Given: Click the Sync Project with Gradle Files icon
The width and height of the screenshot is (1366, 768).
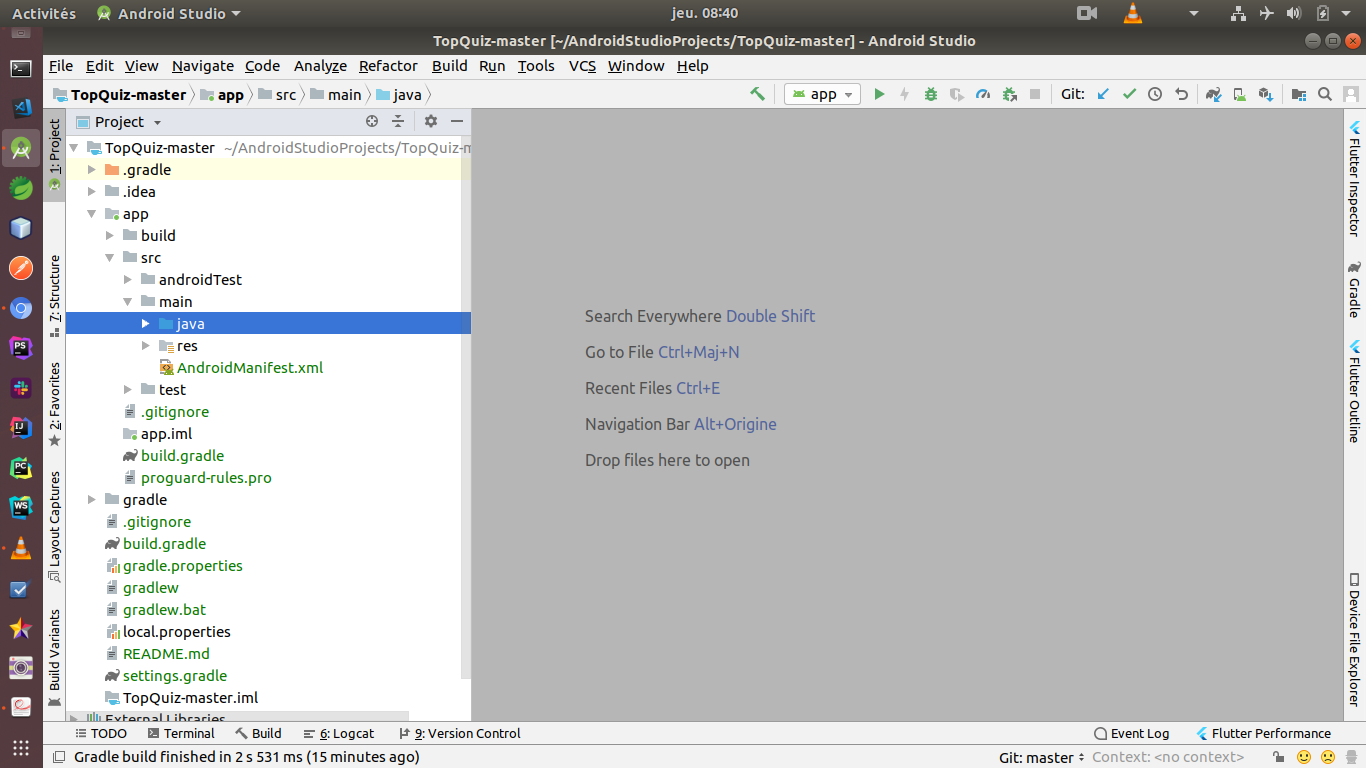Looking at the screenshot, I should 1212,94.
